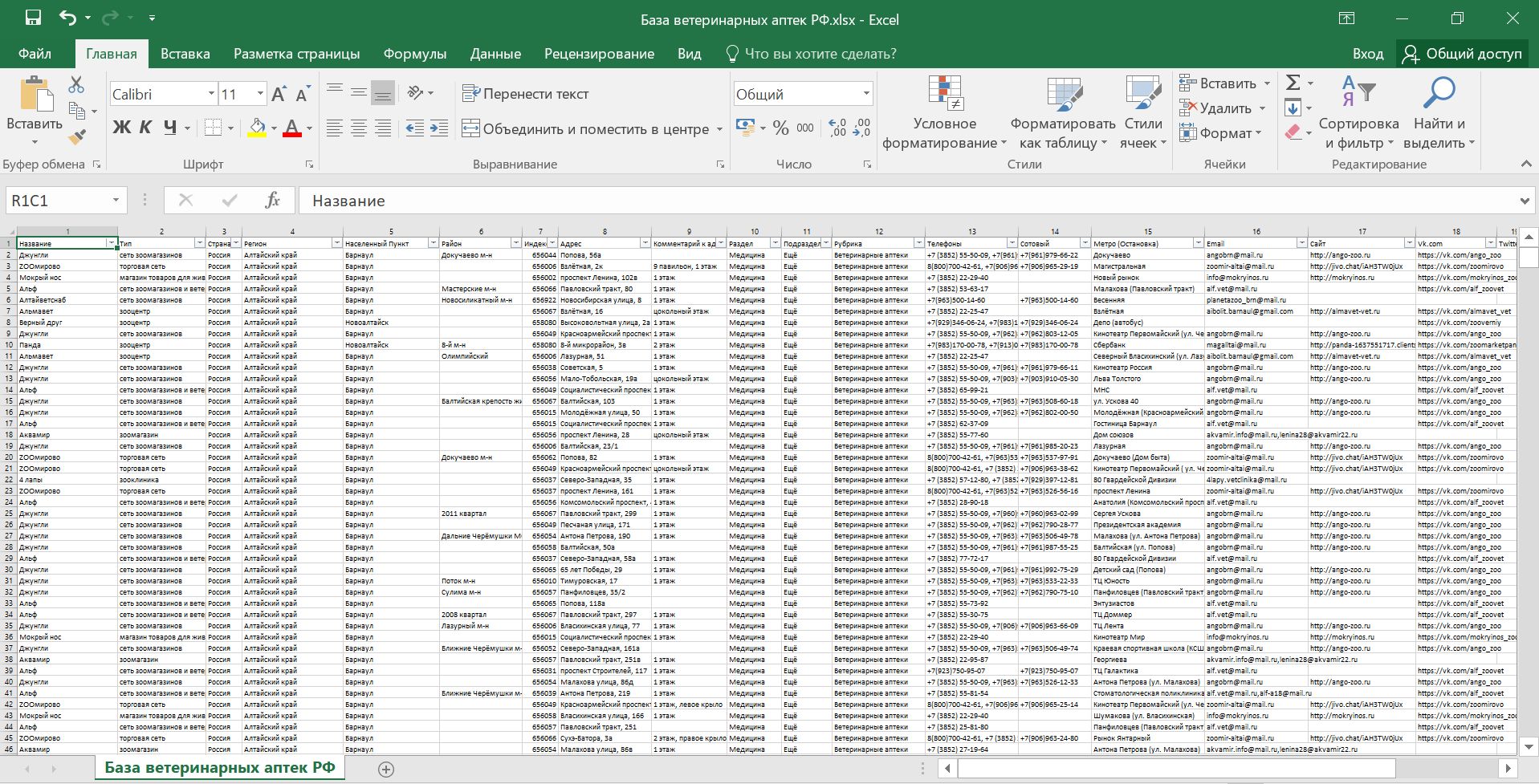This screenshot has width=1539, height=784.
Task: Click the R1C1 name box field
Action: pyautogui.click(x=56, y=201)
